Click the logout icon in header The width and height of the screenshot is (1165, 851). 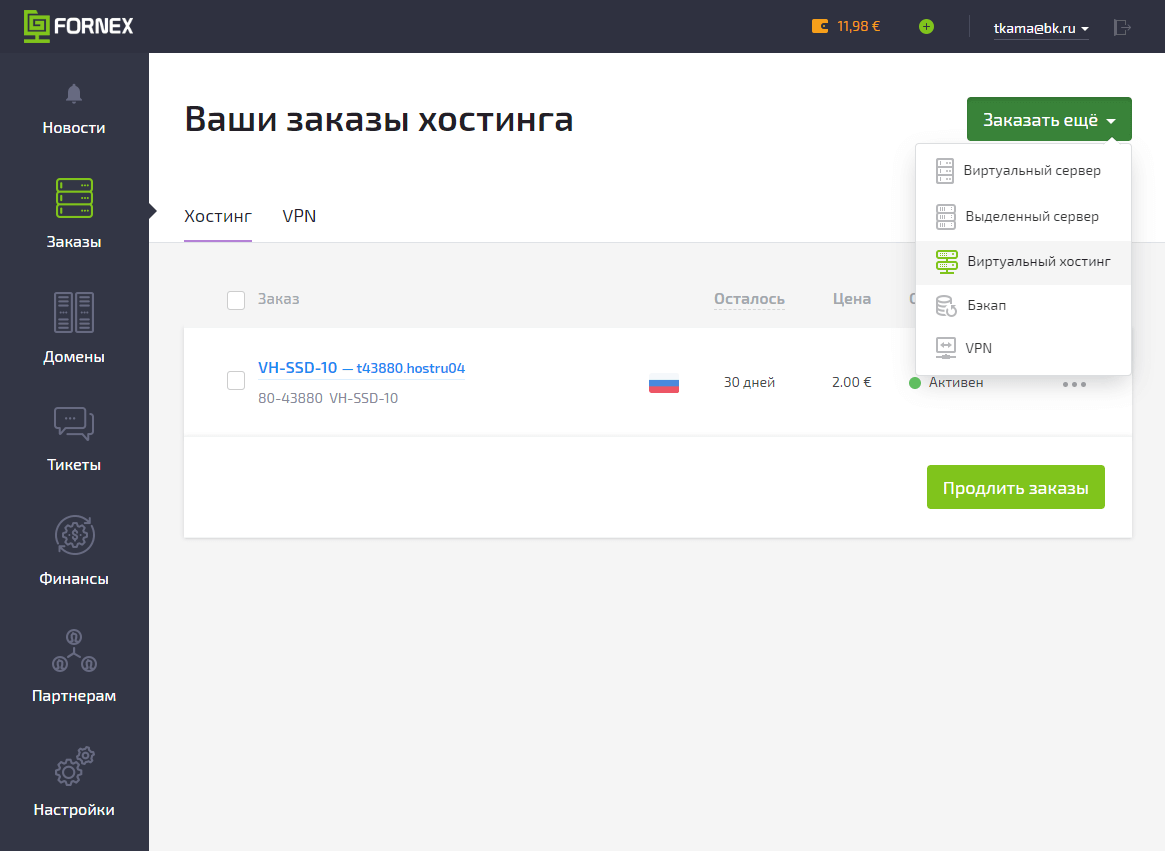pyautogui.click(x=1122, y=28)
